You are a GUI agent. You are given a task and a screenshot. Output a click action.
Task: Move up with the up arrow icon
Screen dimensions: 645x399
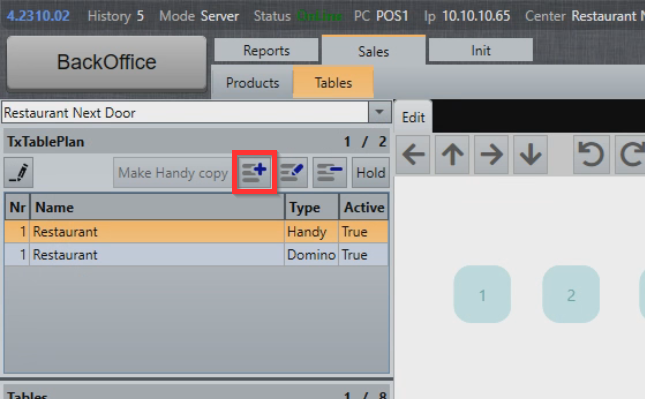coord(452,155)
